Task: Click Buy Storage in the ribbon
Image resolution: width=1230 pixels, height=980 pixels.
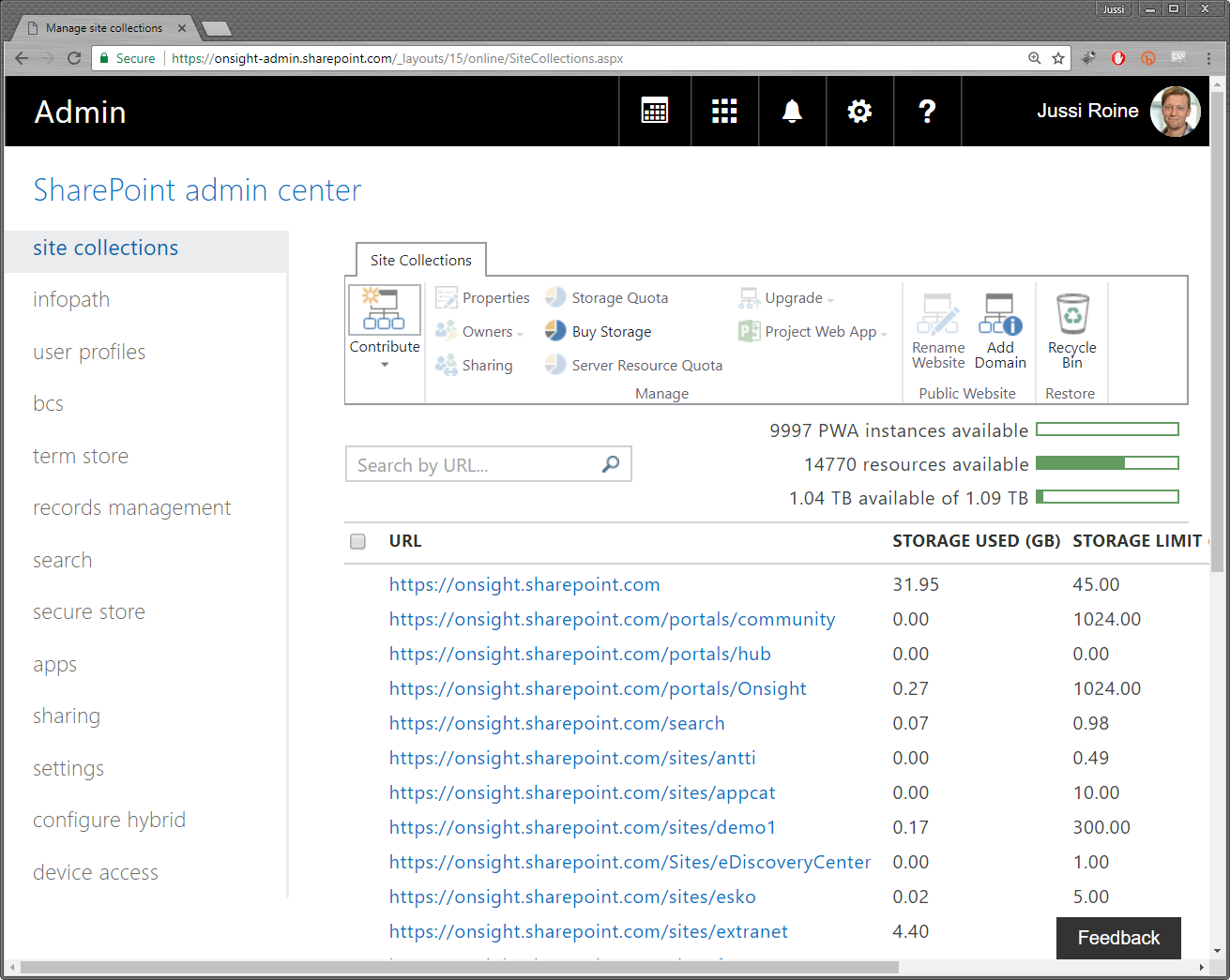Action: pos(599,332)
